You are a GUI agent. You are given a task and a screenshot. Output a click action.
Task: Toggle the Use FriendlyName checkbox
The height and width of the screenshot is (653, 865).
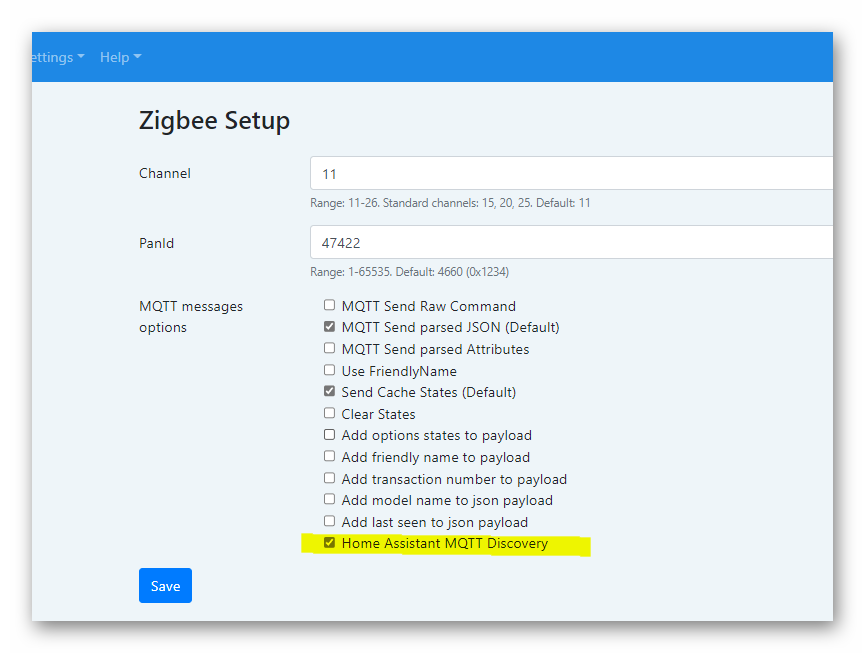tap(329, 371)
